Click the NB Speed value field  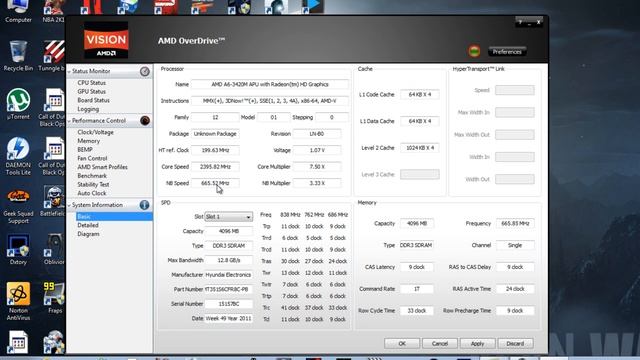tap(215, 183)
